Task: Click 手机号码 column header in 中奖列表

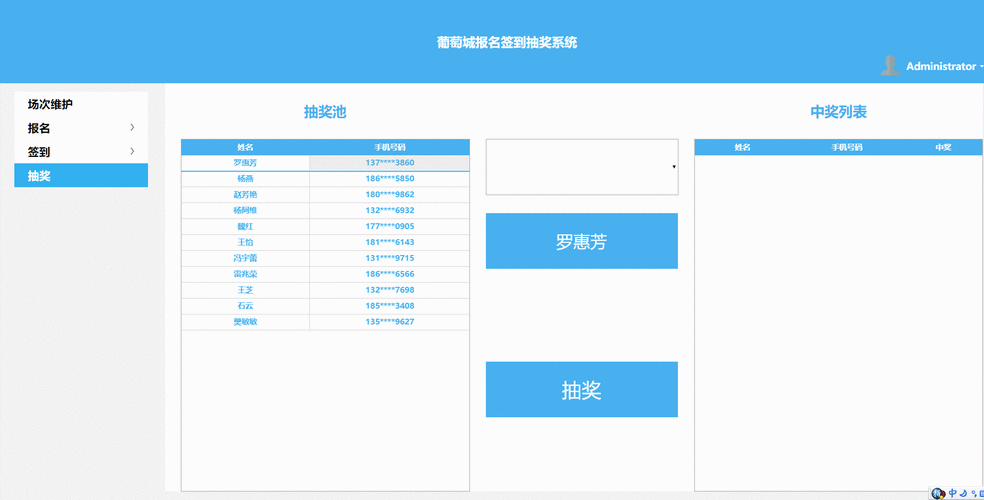Action: coord(846,147)
